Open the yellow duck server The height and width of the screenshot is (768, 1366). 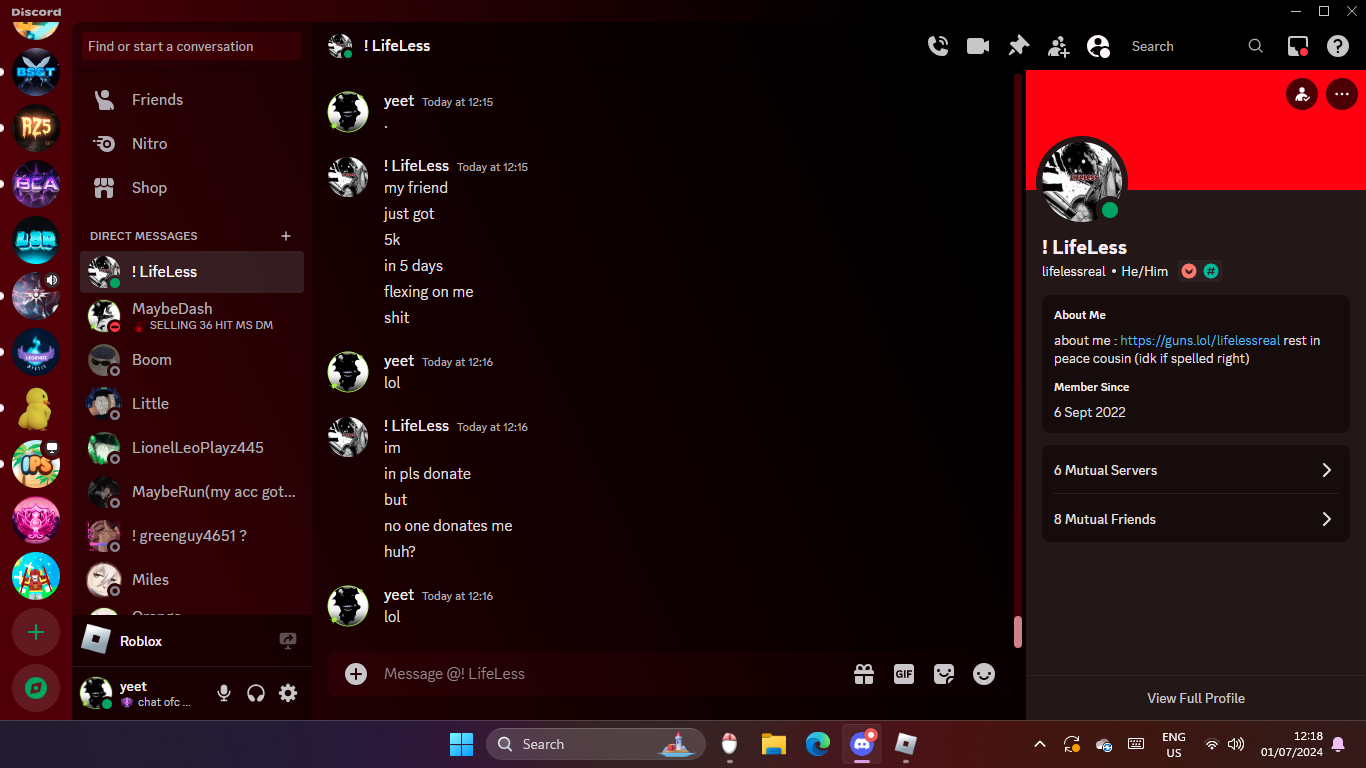(36, 408)
